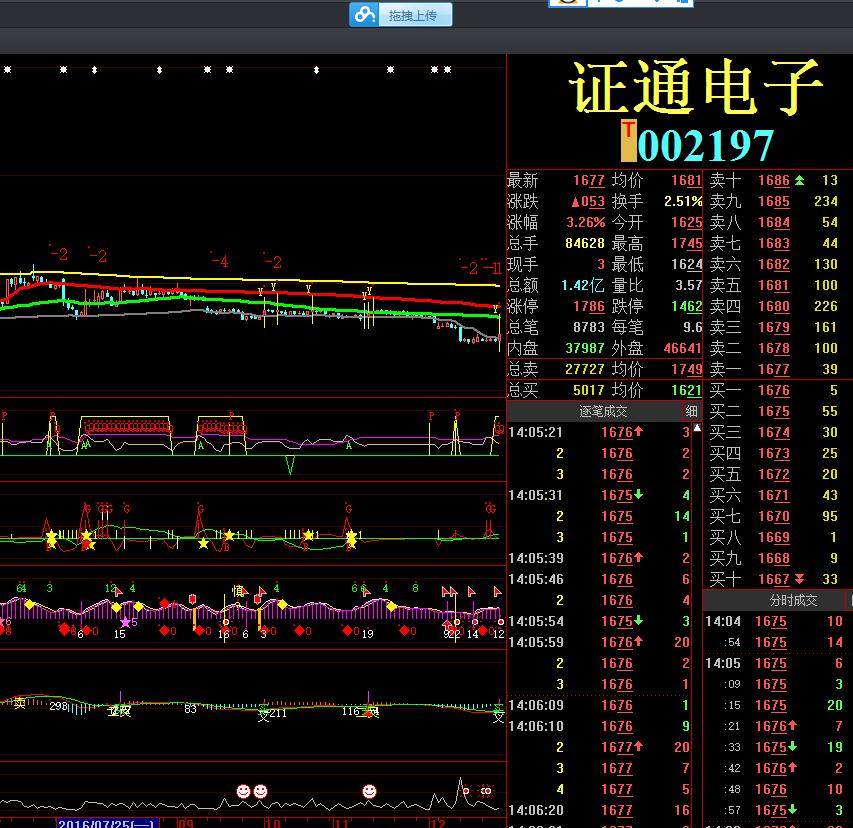The height and width of the screenshot is (828, 853).
Task: Toggle the 细 detail button
Action: [692, 412]
